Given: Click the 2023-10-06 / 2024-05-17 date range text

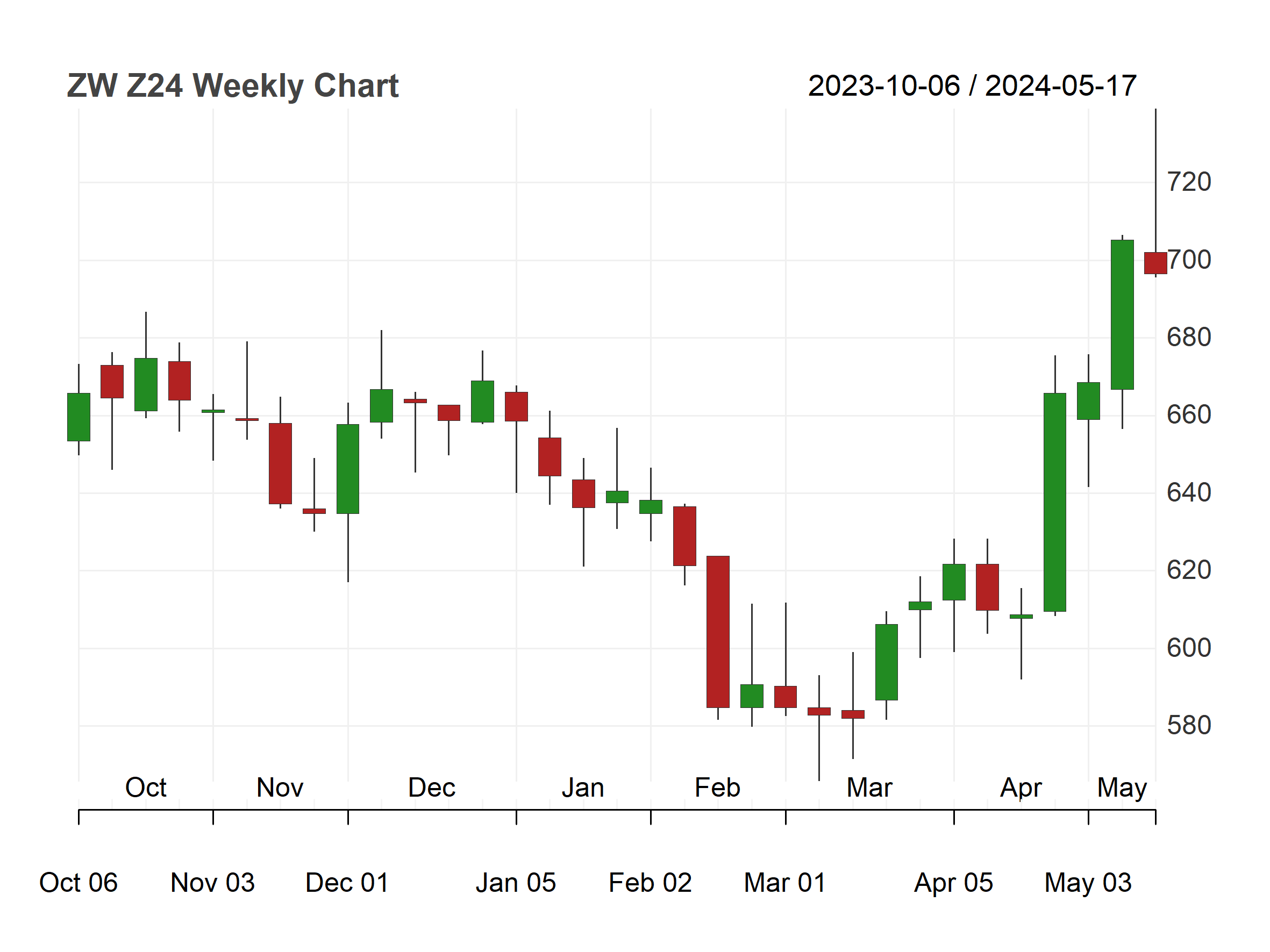Looking at the screenshot, I should tap(972, 86).
